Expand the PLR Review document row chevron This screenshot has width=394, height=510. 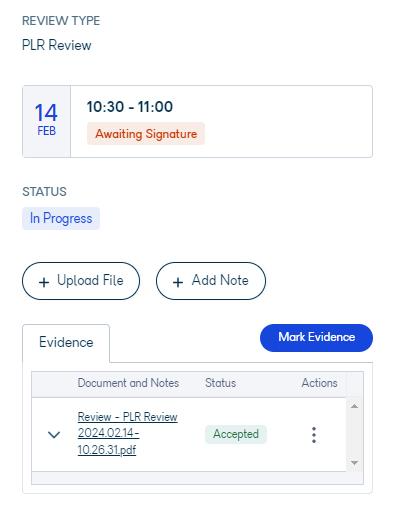[54, 434]
